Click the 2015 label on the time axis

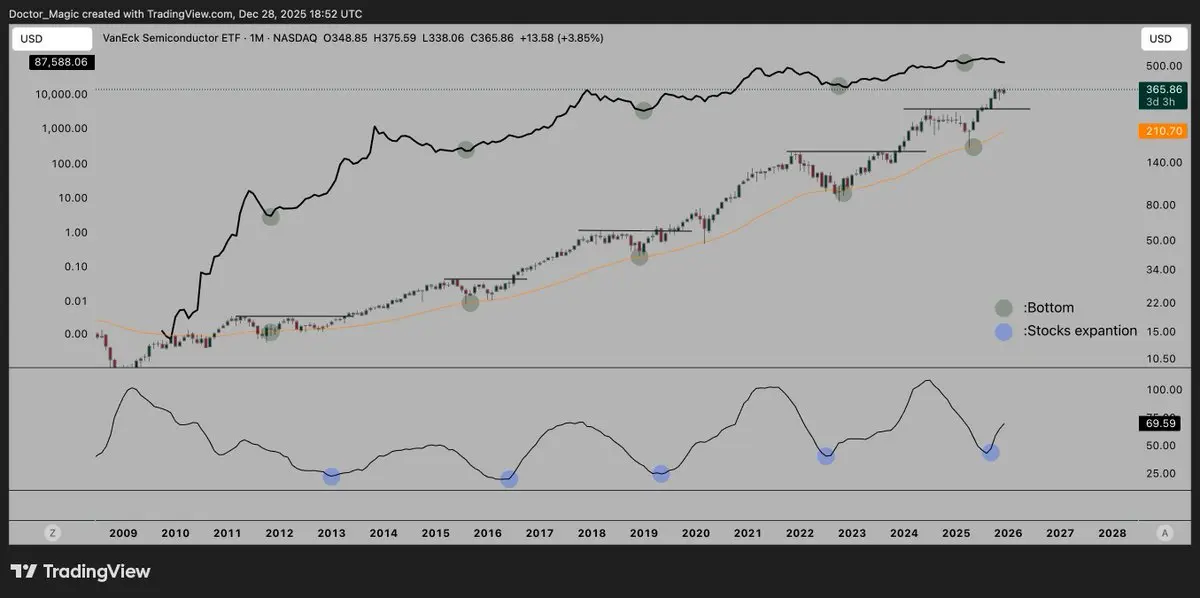(x=435, y=534)
